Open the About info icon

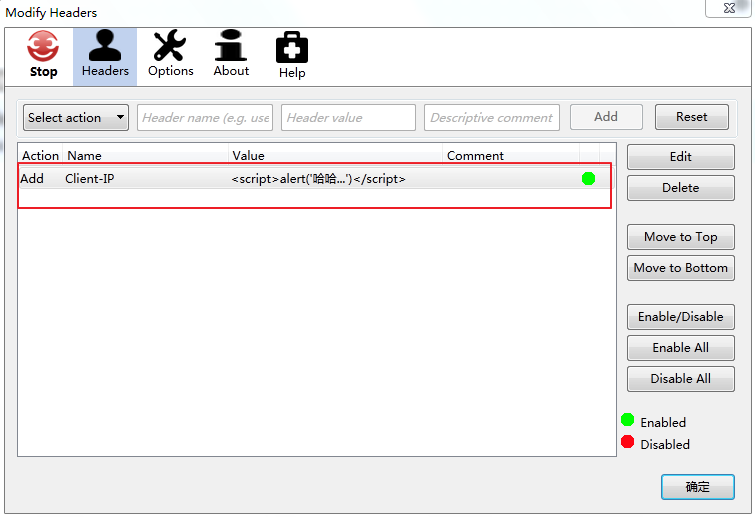pyautogui.click(x=231, y=54)
